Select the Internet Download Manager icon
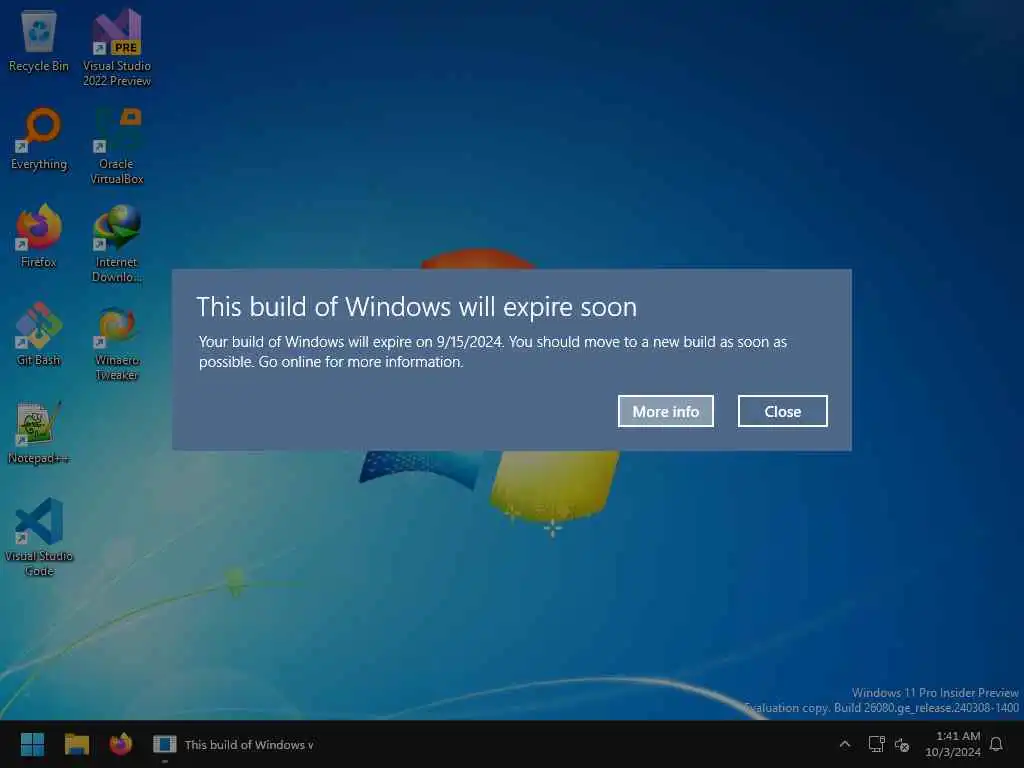 (117, 244)
